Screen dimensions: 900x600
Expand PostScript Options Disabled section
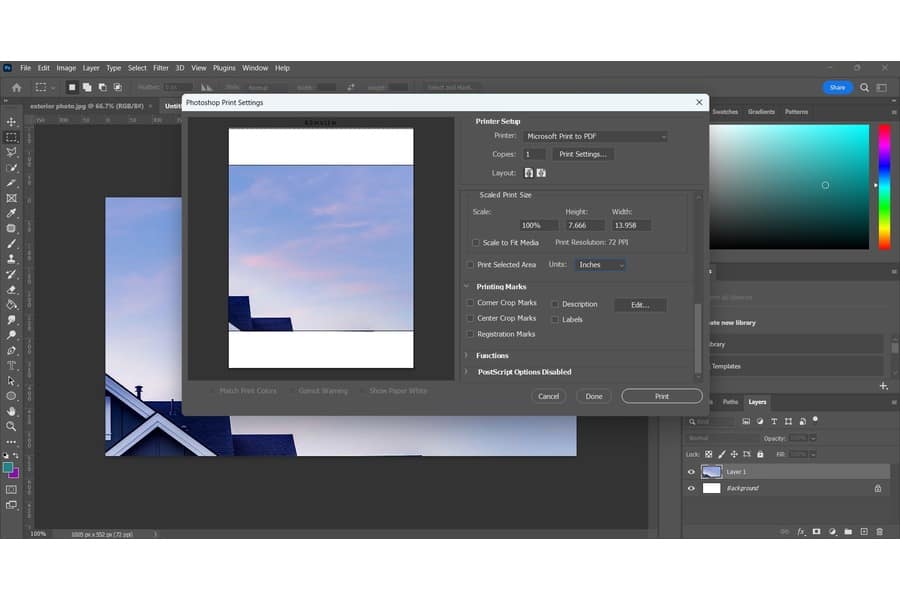tap(467, 372)
